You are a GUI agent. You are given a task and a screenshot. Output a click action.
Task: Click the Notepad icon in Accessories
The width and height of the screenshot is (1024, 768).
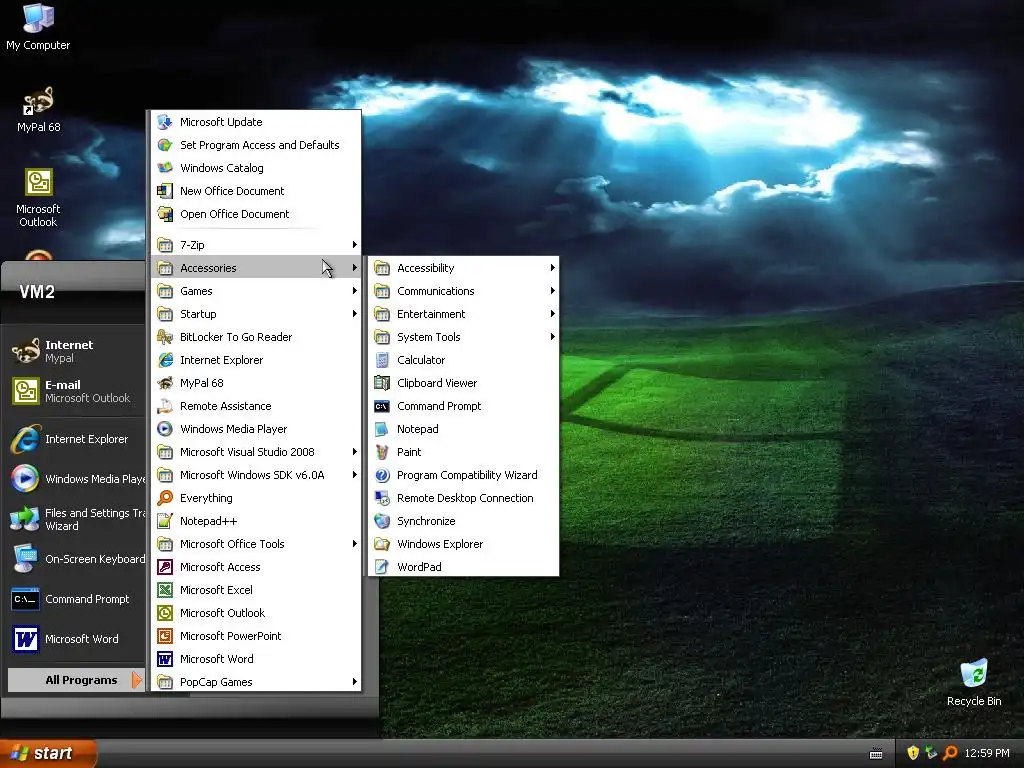(x=382, y=429)
